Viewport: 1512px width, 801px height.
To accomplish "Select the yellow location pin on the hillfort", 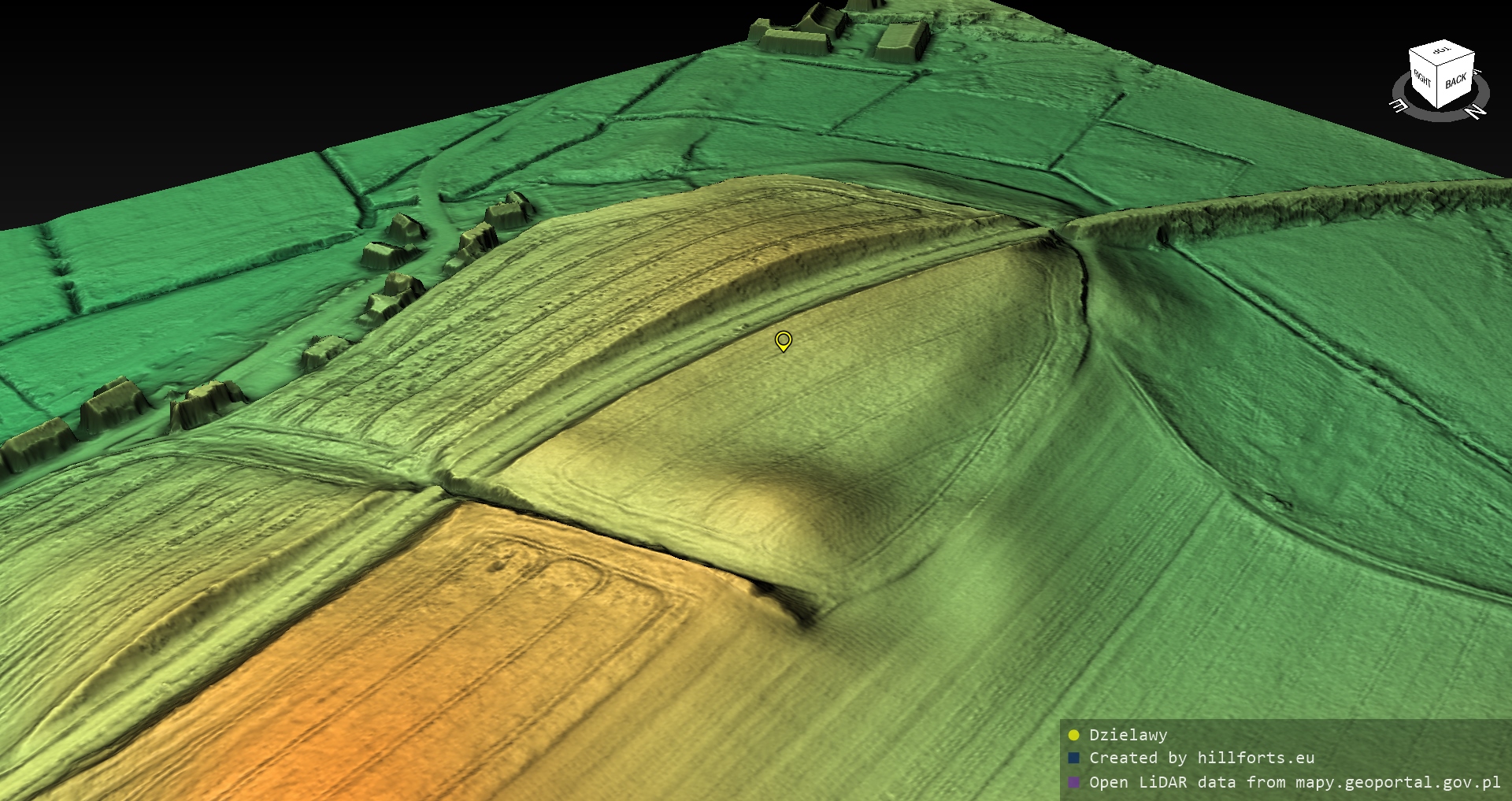I will 783,340.
